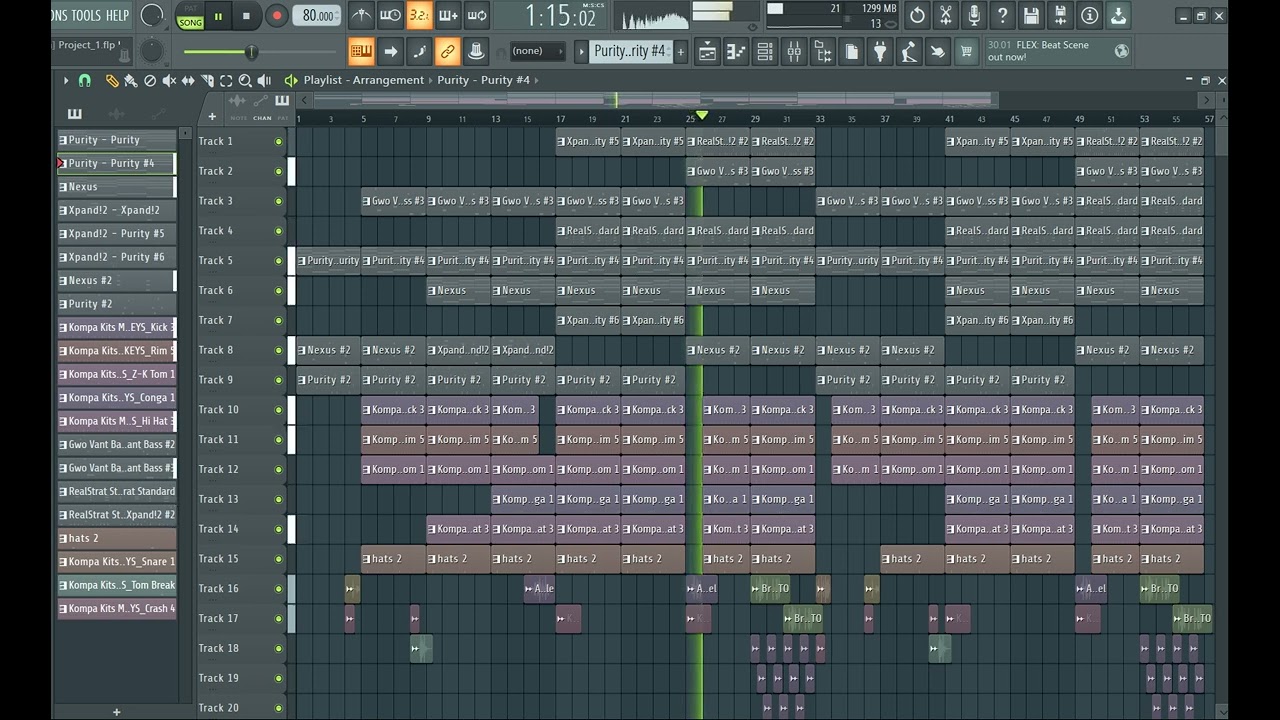The width and height of the screenshot is (1280, 720).
Task: Expand Purity - Purity #4 breadcrumb
Action: [484, 80]
